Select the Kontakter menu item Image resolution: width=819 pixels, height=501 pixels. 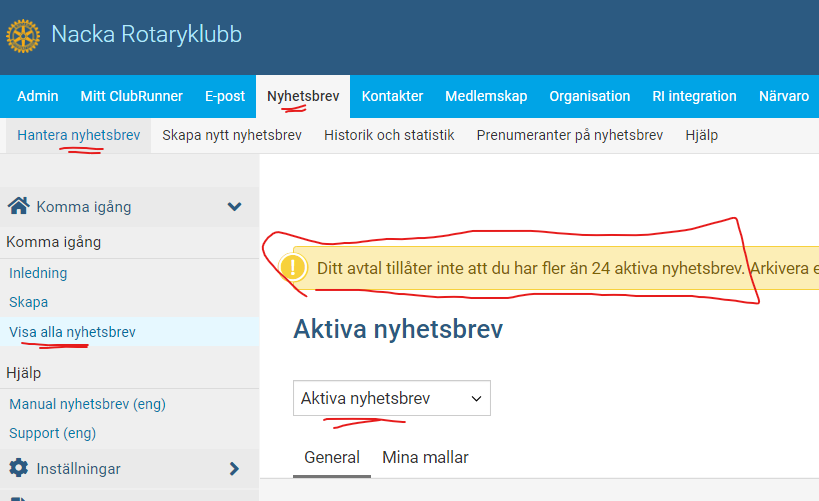[x=392, y=96]
